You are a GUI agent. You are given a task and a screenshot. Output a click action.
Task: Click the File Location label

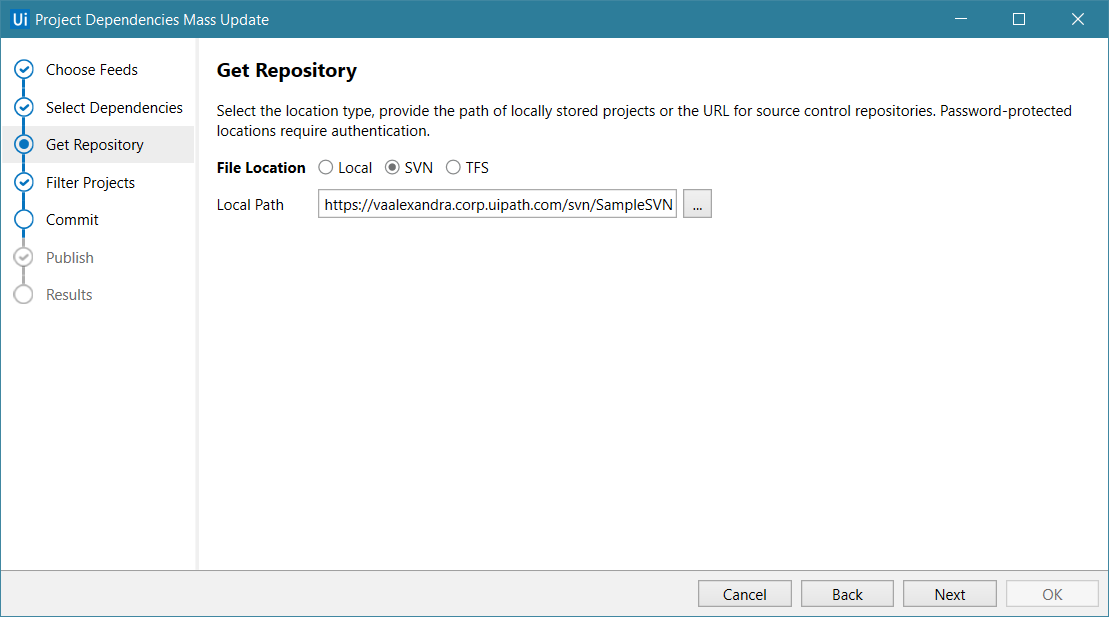pos(261,168)
